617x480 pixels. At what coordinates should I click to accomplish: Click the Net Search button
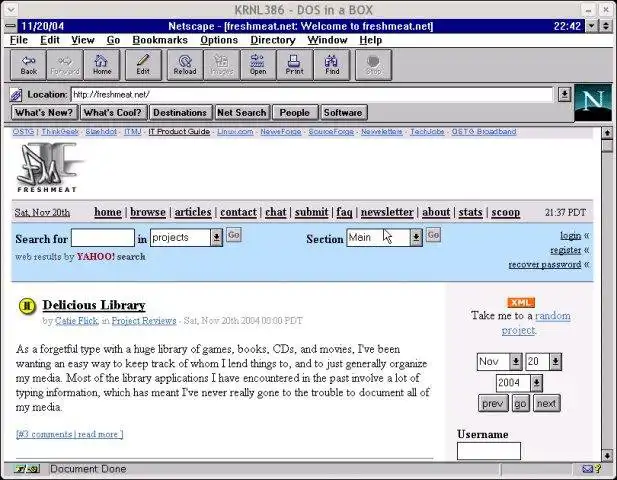[x=242, y=113]
